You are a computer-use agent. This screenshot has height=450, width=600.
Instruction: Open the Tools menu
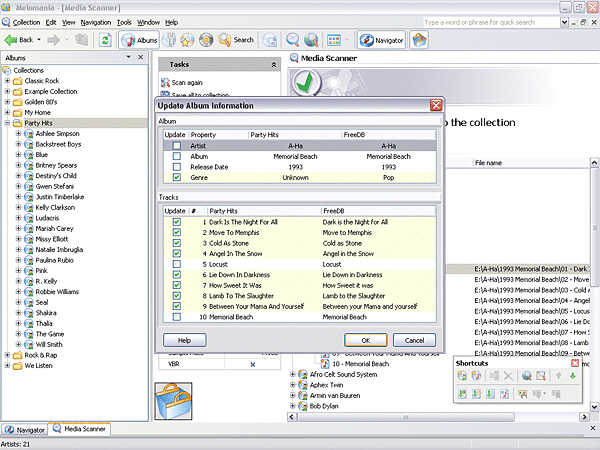[124, 22]
